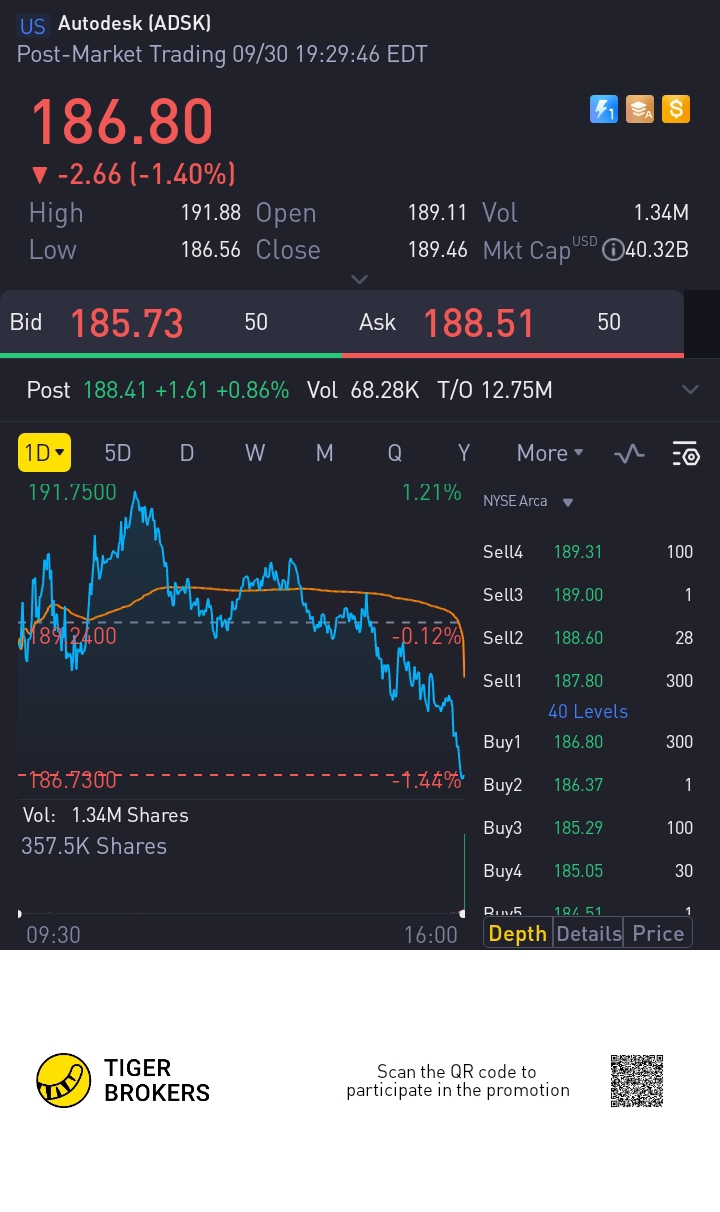
Task: Tap the Ask price 188.51
Action: click(479, 323)
